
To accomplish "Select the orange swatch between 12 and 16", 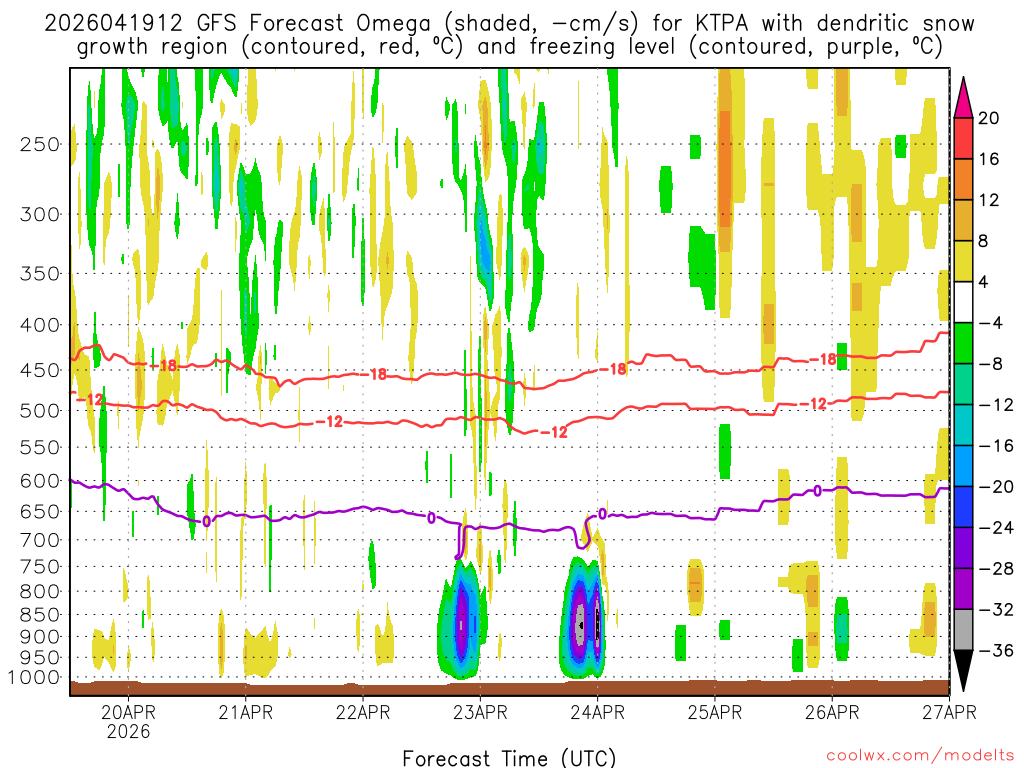I will pyautogui.click(x=965, y=179).
